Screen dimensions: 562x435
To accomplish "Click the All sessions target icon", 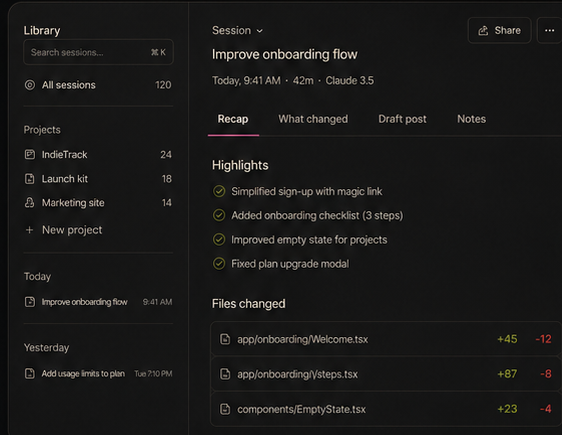I will pos(30,85).
